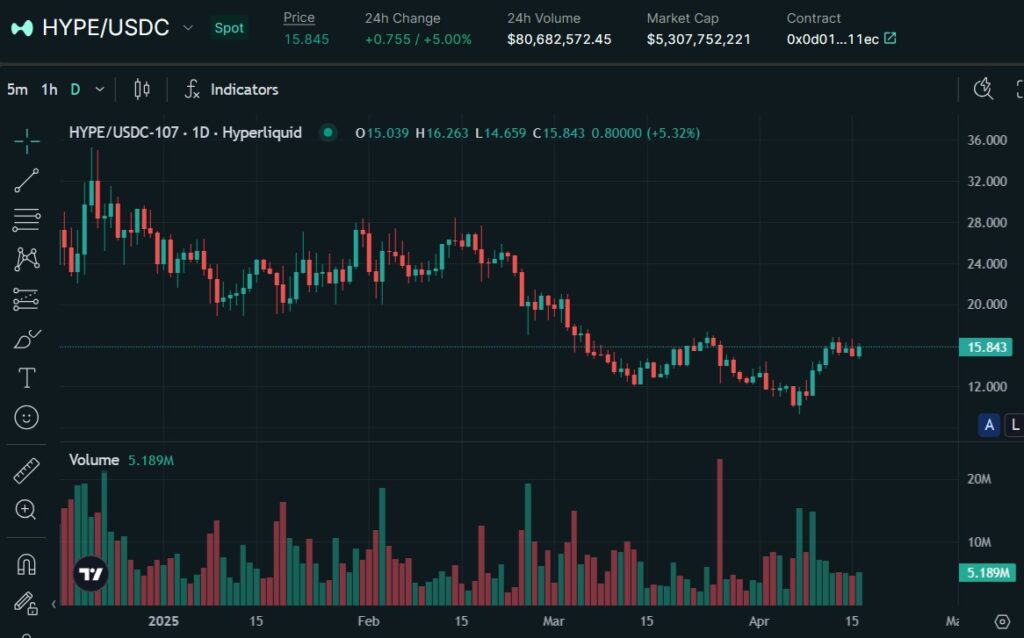The width and height of the screenshot is (1024, 638).
Task: Select the Text annotation tool
Action: point(27,378)
